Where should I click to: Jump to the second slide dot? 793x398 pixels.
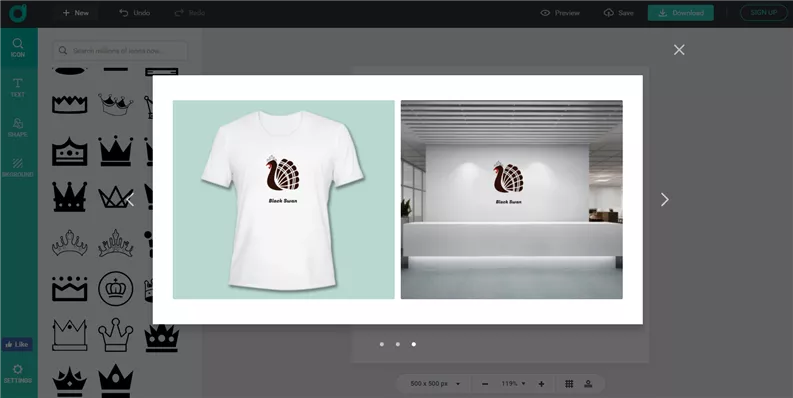(x=398, y=344)
